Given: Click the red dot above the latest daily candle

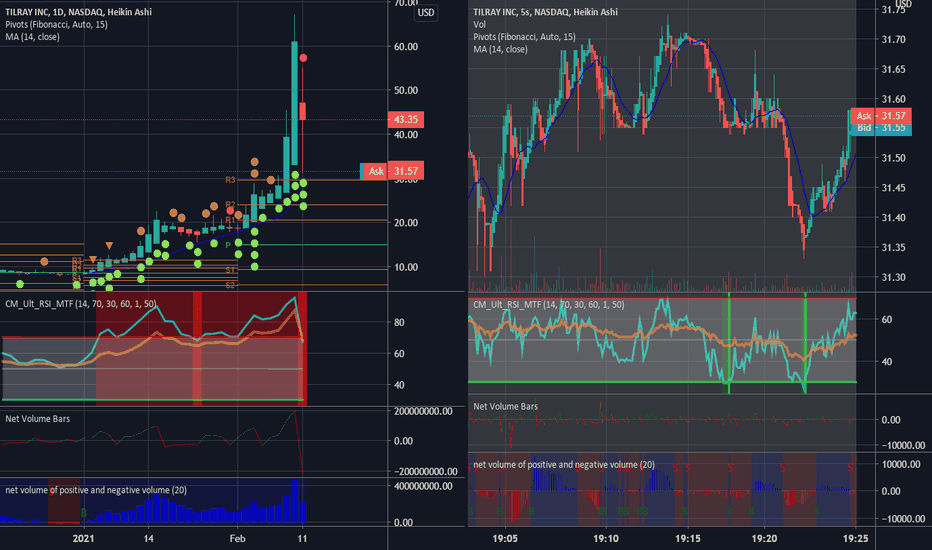Looking at the screenshot, I should coord(303,58).
